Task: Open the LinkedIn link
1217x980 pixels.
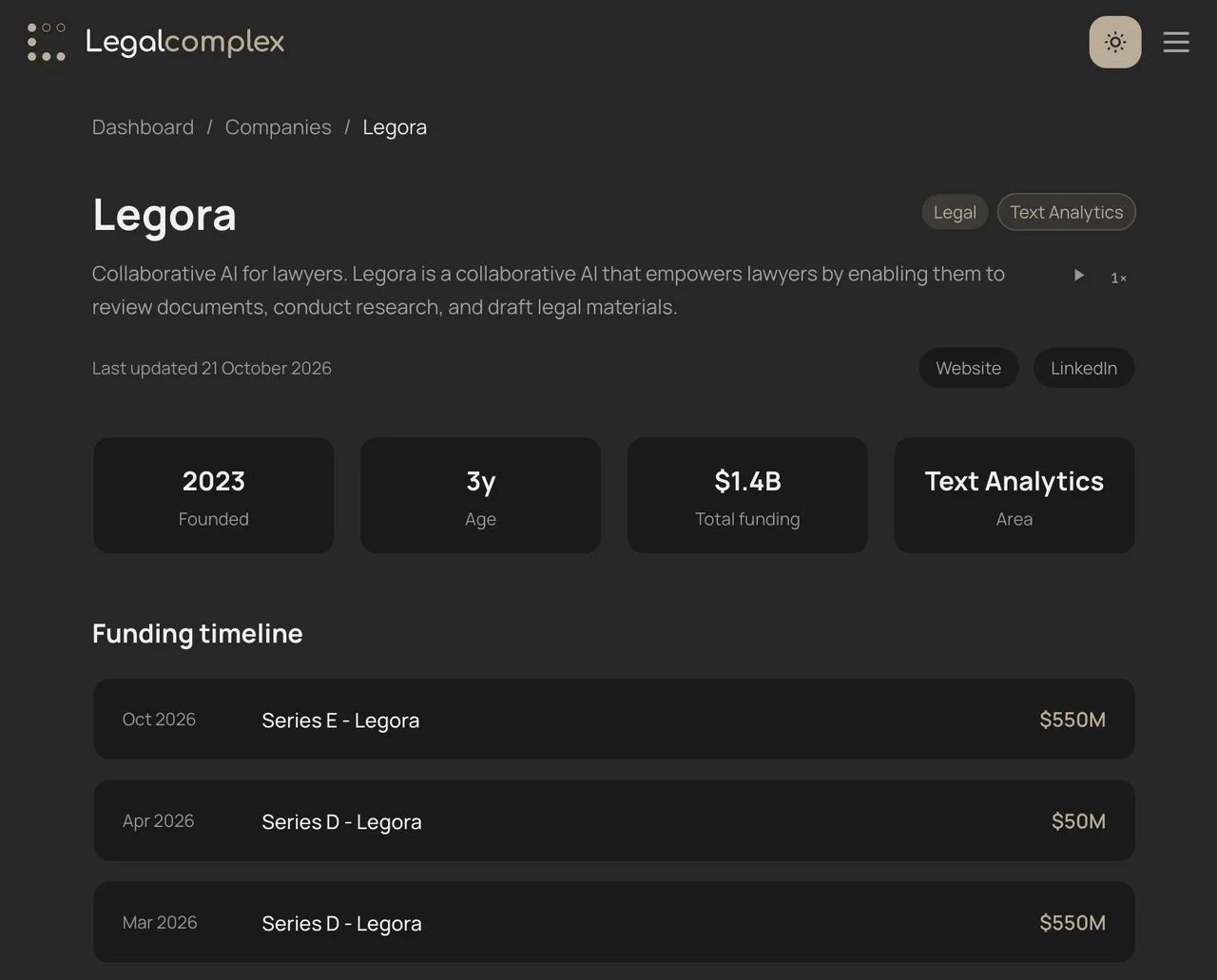Action: 1084,368
